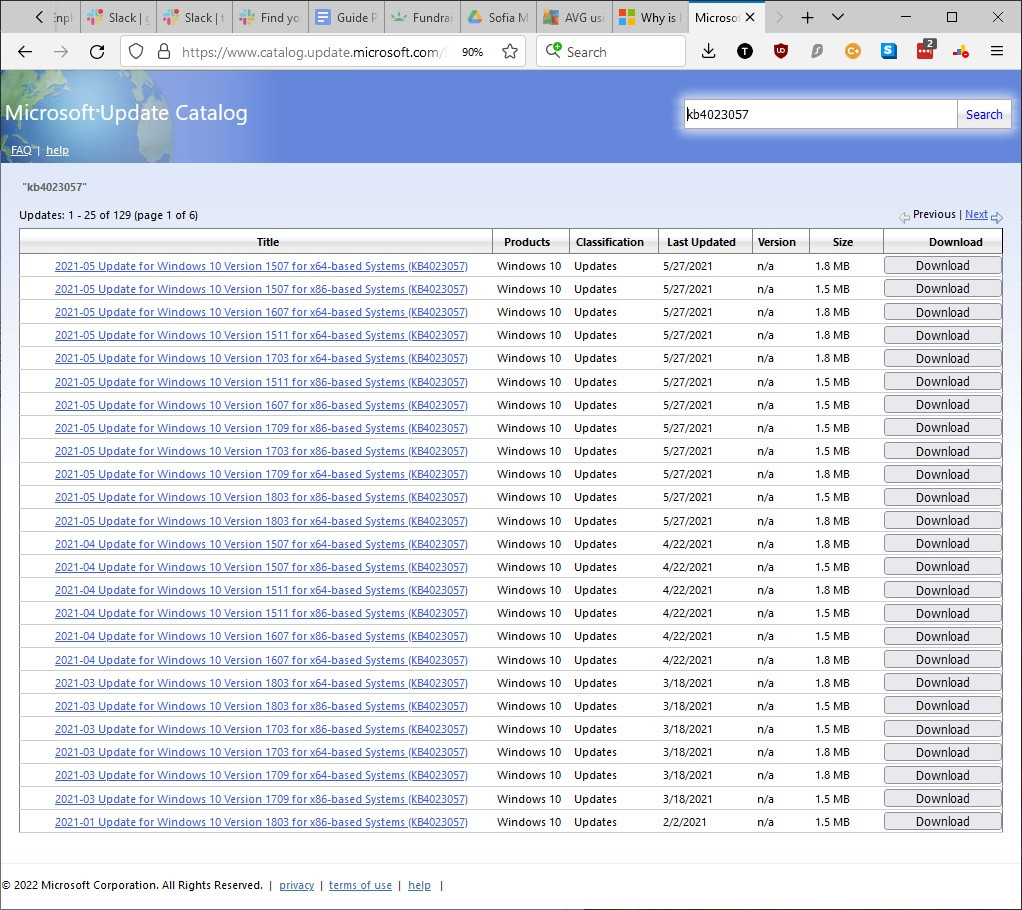Switch to the first Slack tab

pos(119,18)
